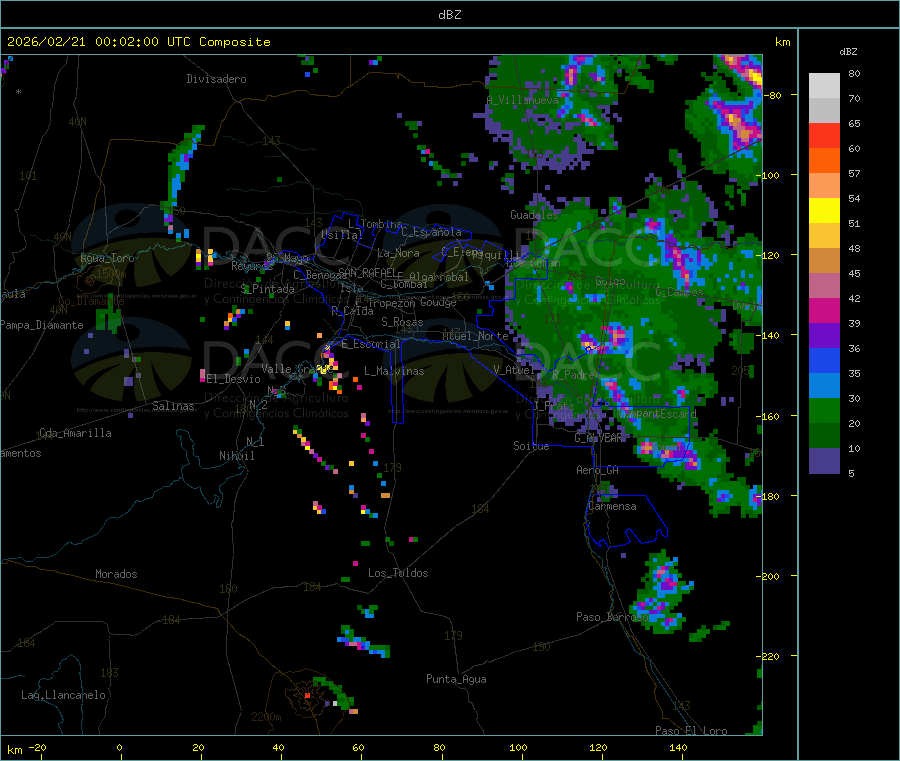This screenshot has height=761, width=900.
Task: Click the C_Española label
Action: [x=431, y=232]
